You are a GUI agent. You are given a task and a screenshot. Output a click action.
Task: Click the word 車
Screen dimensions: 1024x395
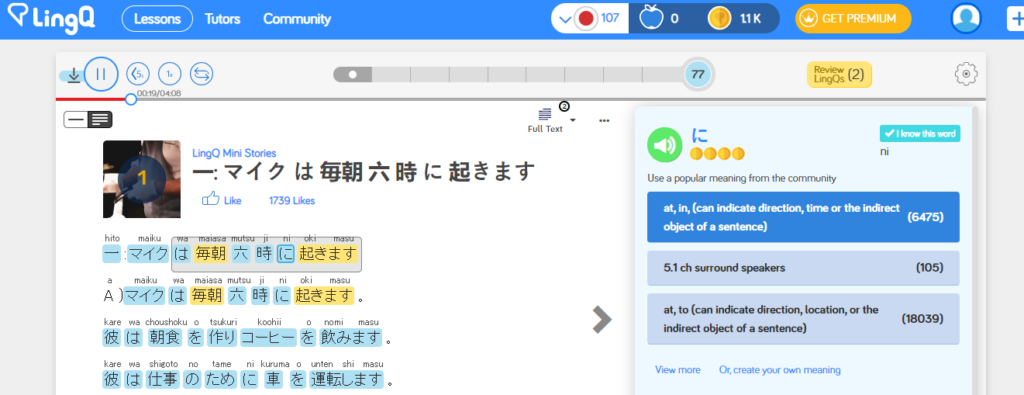[273, 379]
